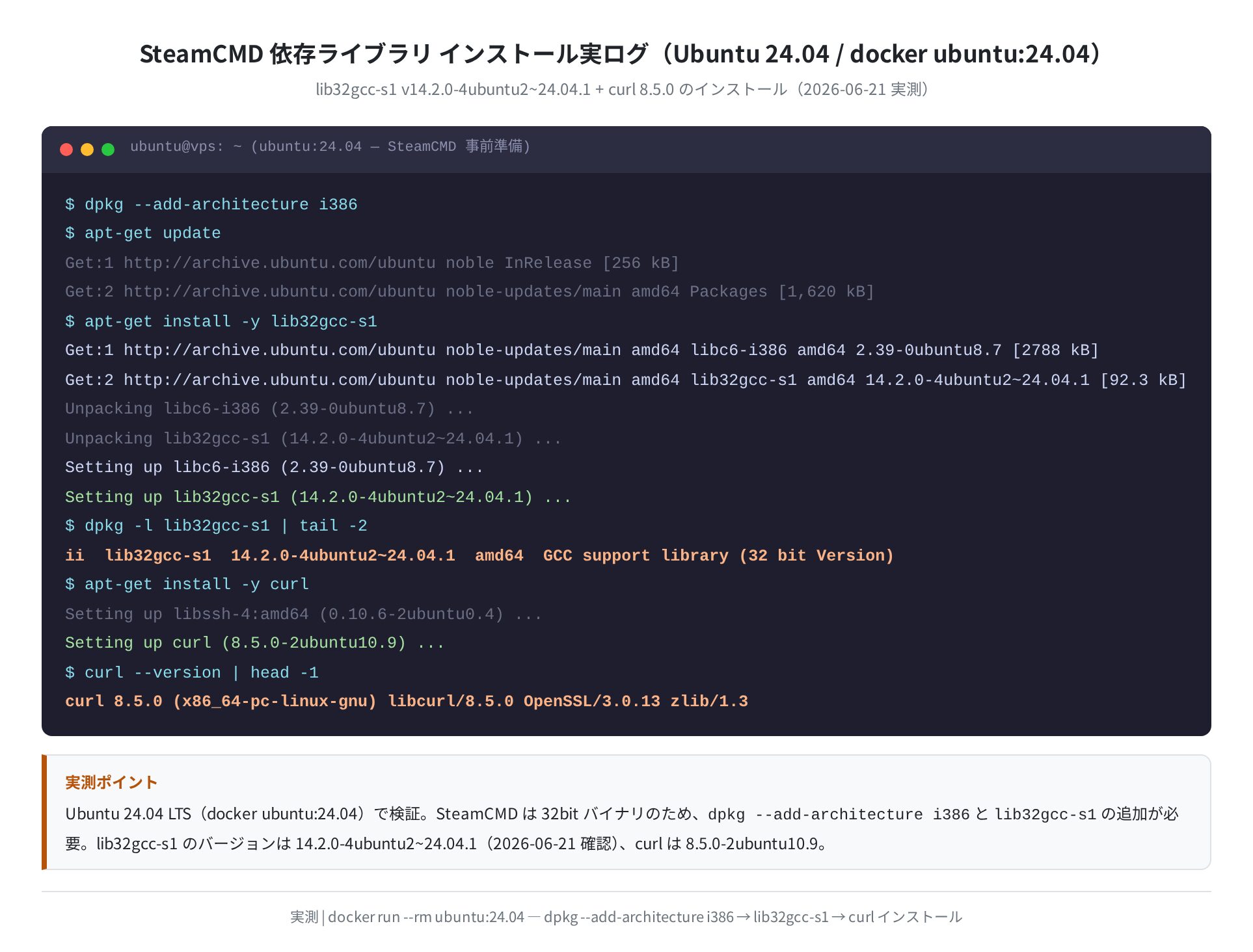
Task: Click the 'Get:2 ... amd64 Packages [1,620 kB]' line
Action: [x=470, y=292]
